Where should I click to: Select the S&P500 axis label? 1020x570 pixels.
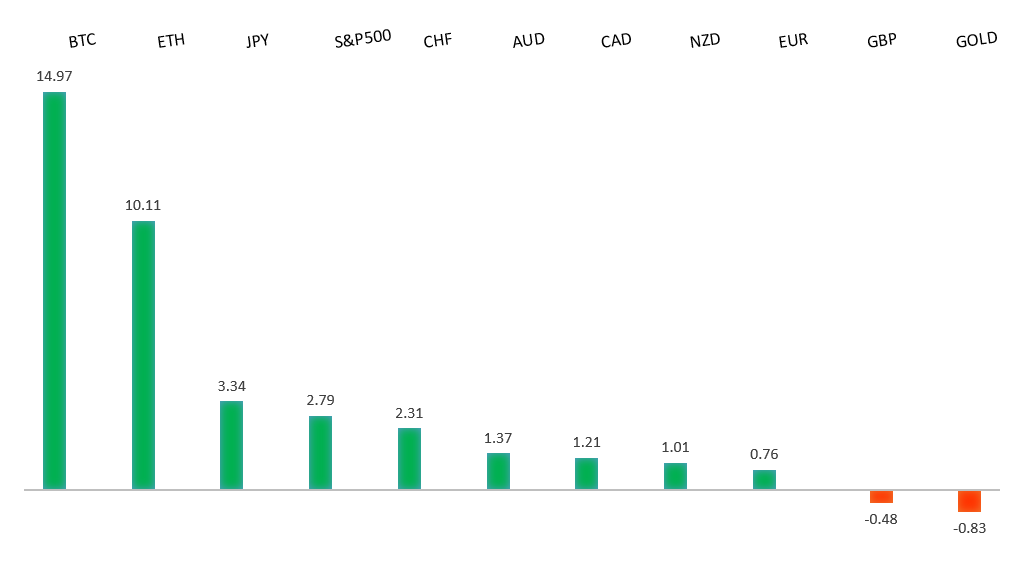click(x=362, y=39)
